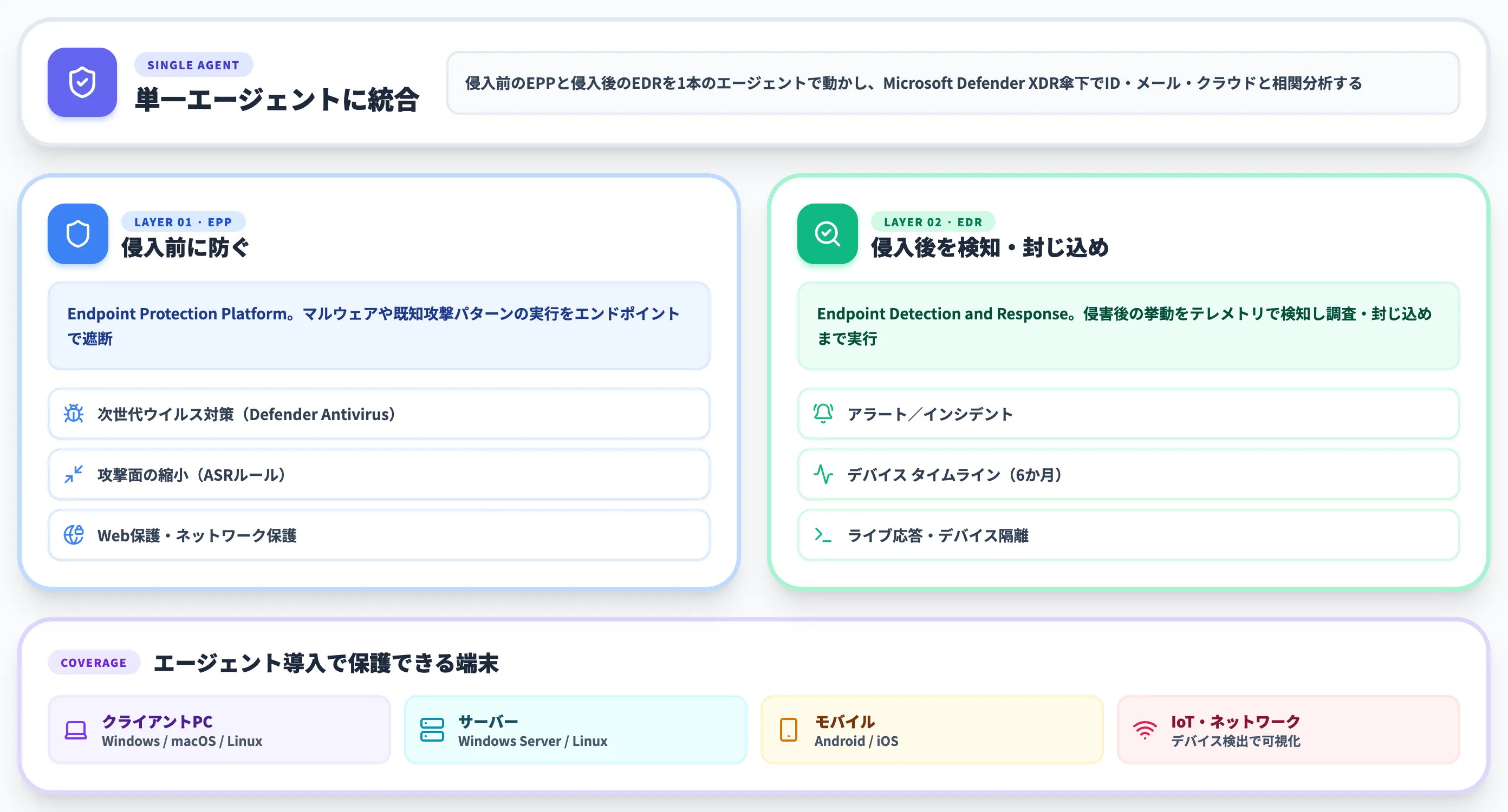Image resolution: width=1508 pixels, height=812 pixels.
Task: Click the purple shield-check Single Agent icon
Action: (82, 82)
